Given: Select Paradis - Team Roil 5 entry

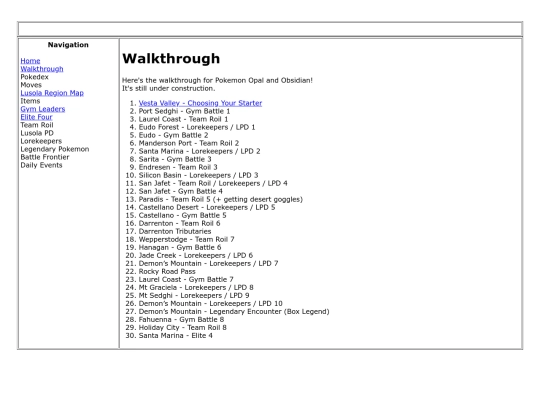Looking at the screenshot, I should click(x=220, y=199).
